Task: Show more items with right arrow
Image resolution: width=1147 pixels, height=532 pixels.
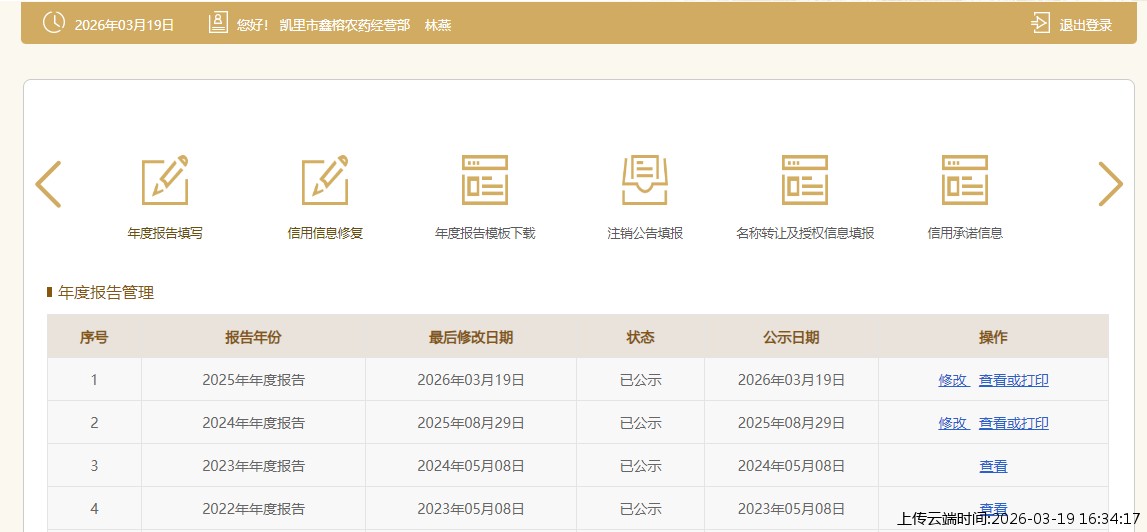Action: (1110, 184)
